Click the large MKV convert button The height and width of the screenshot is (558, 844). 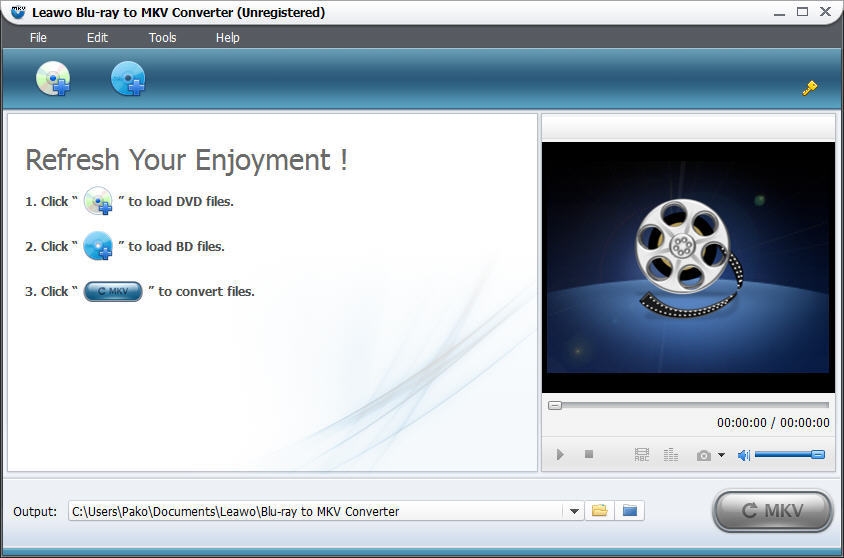coord(772,511)
